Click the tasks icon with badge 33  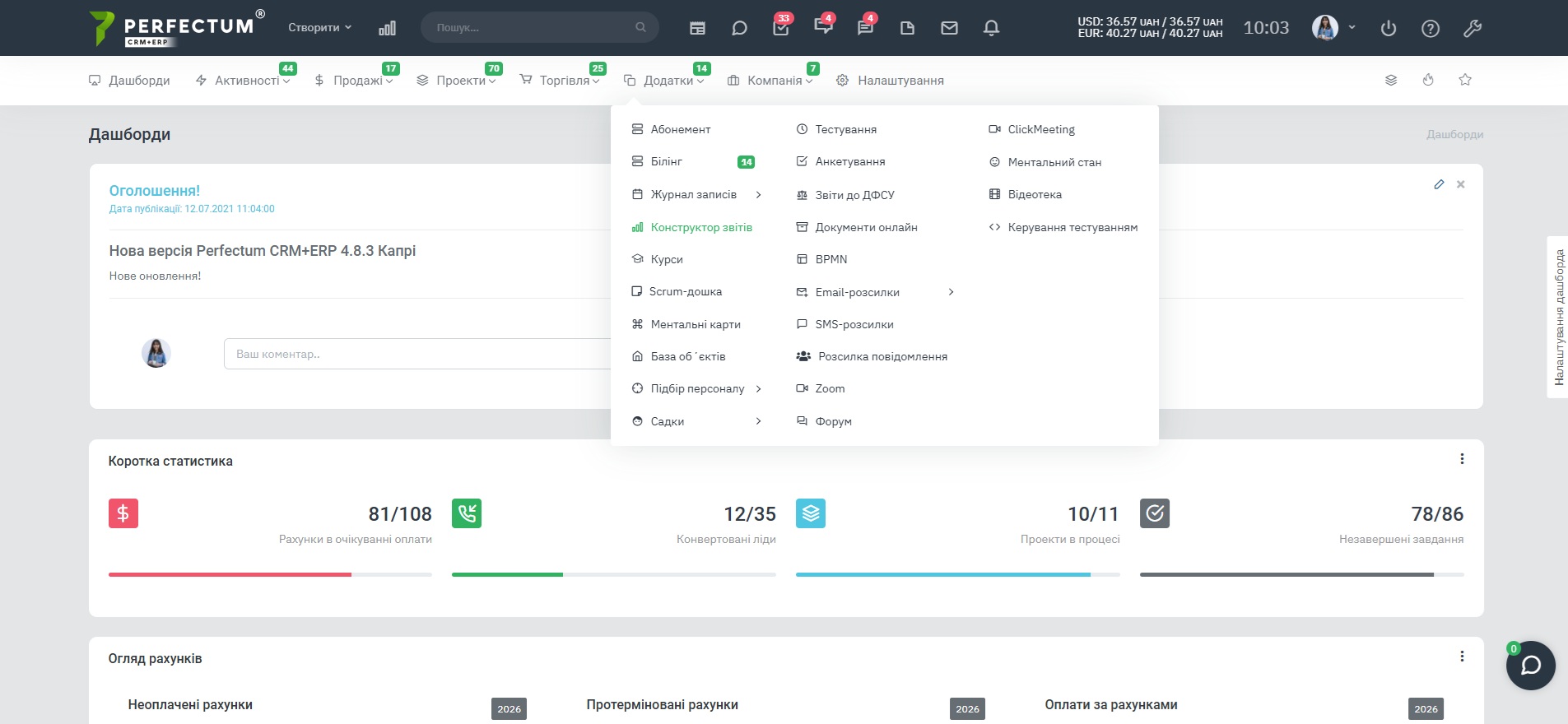(x=781, y=26)
